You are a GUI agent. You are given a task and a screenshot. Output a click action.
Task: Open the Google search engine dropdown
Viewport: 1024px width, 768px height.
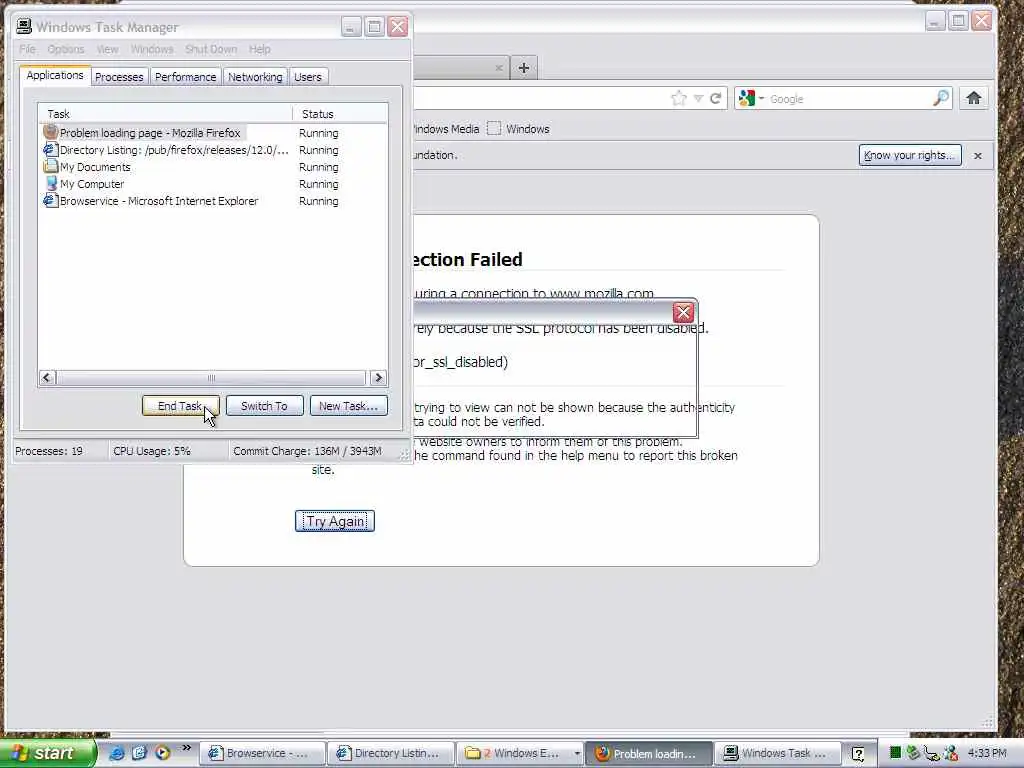pos(750,99)
